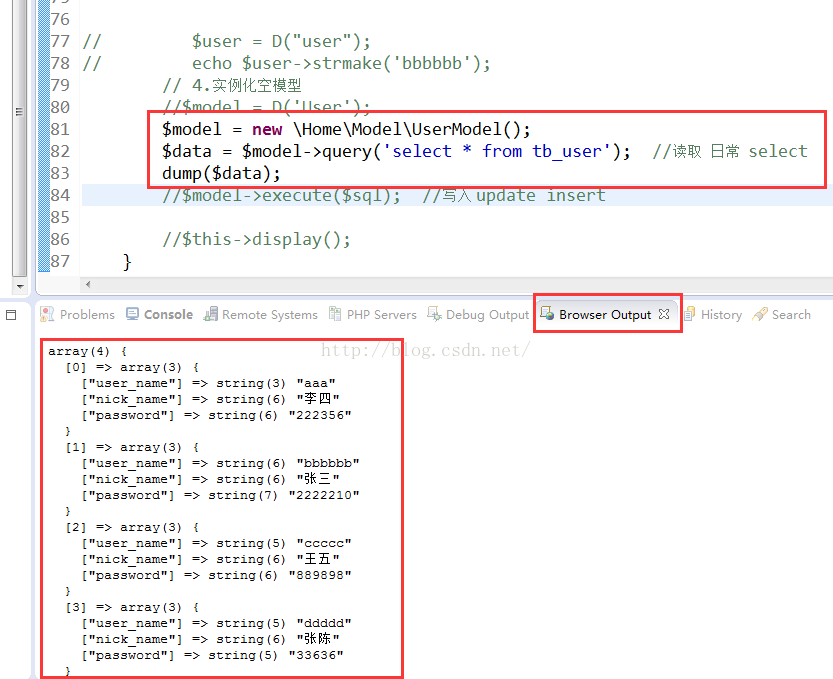
Task: Click the Debug Output bug icon
Action: 434,314
